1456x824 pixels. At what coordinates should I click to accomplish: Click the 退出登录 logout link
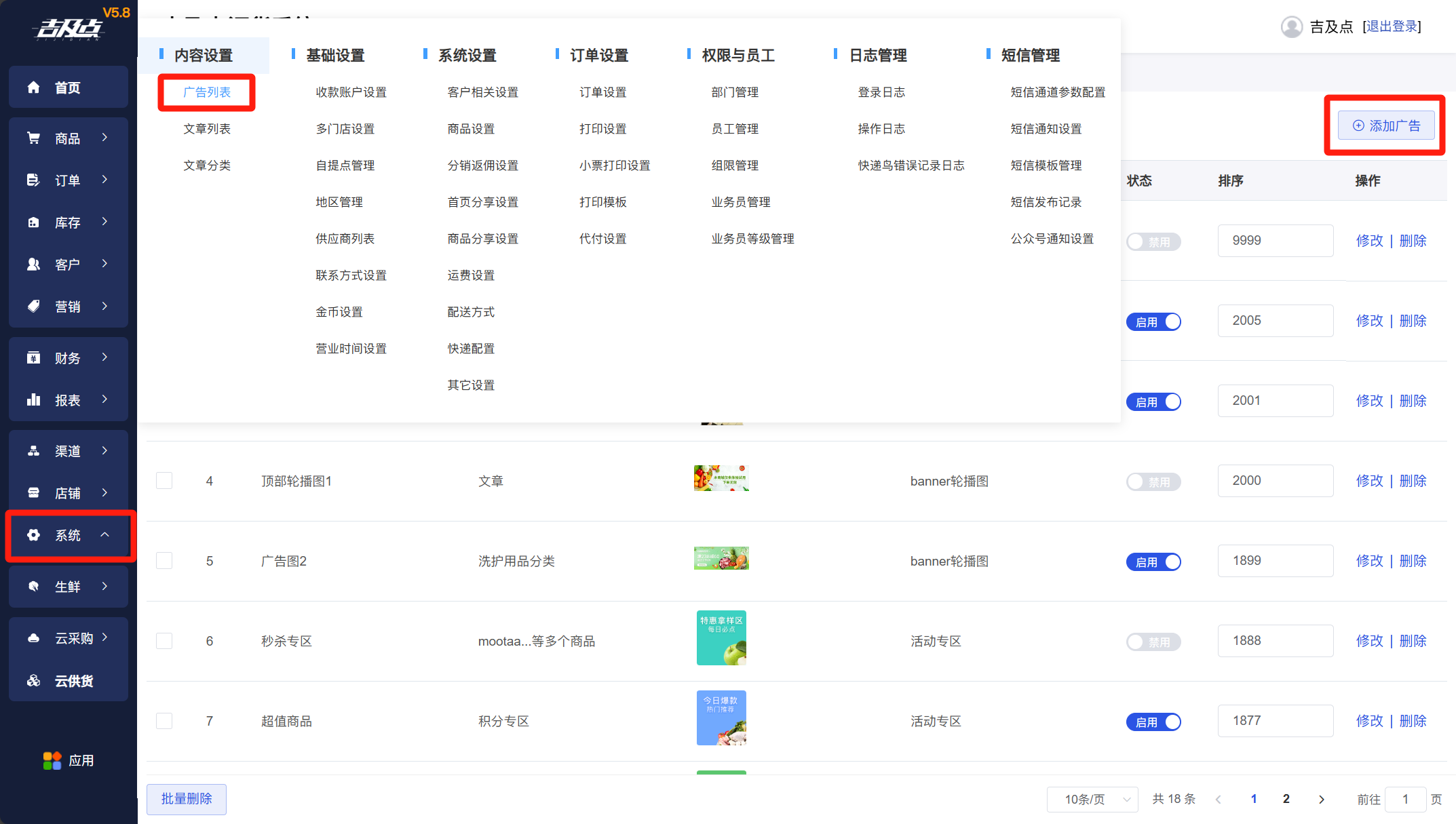pos(1392,26)
